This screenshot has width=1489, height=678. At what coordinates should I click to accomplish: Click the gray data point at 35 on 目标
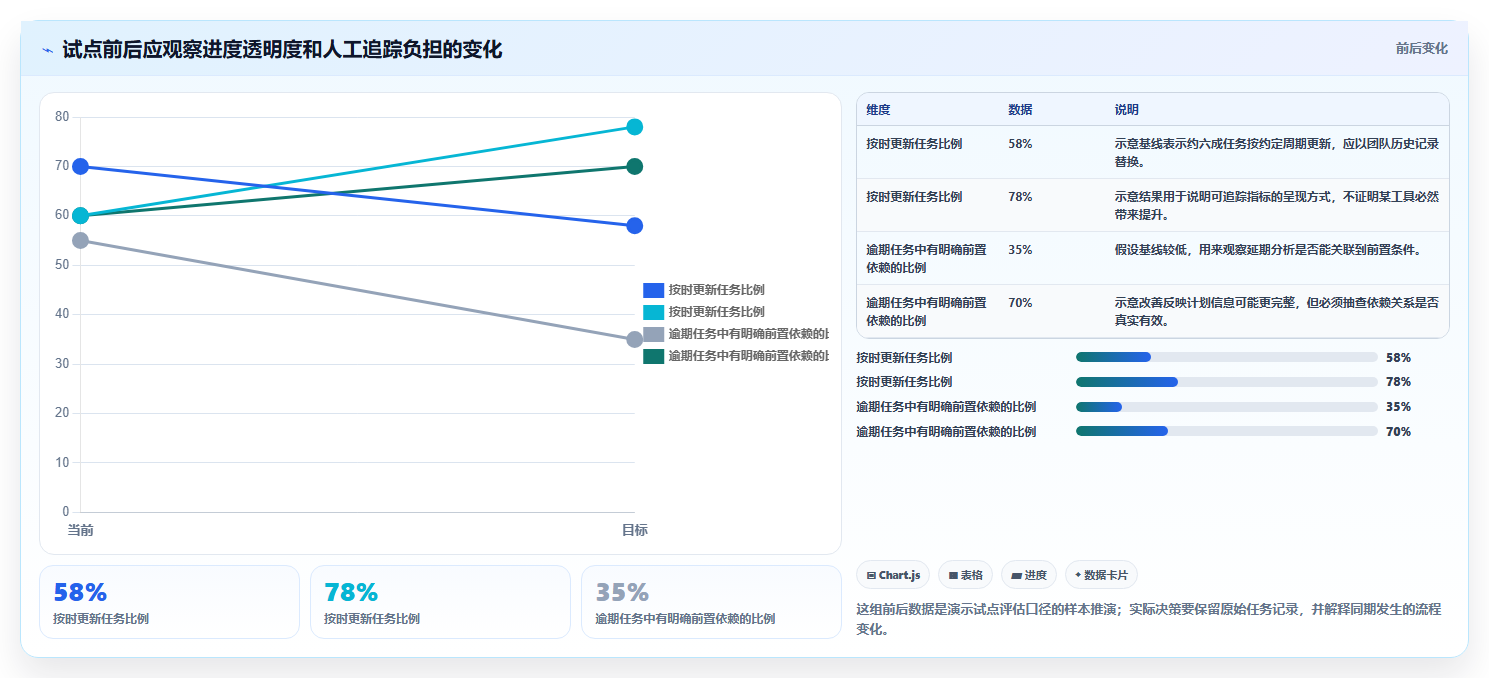tap(634, 339)
